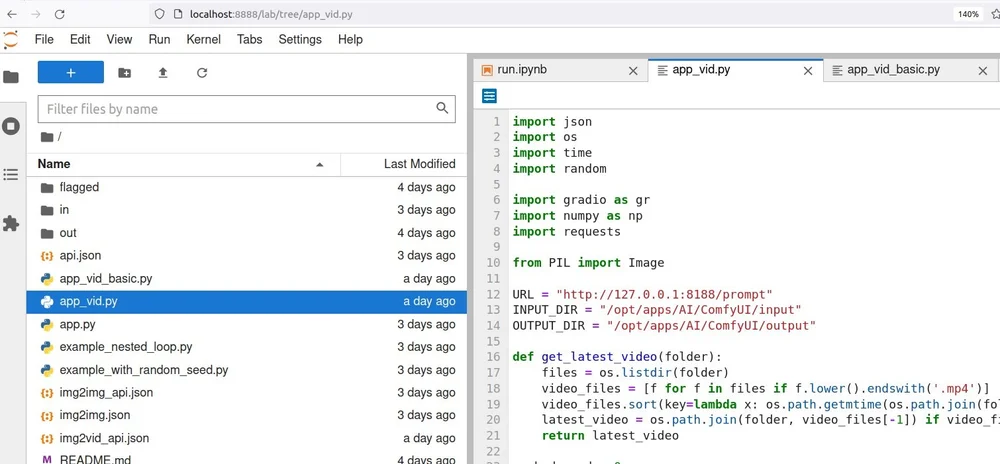Click 'import gradio as gr' line
1000x464 pixels.
581,199
